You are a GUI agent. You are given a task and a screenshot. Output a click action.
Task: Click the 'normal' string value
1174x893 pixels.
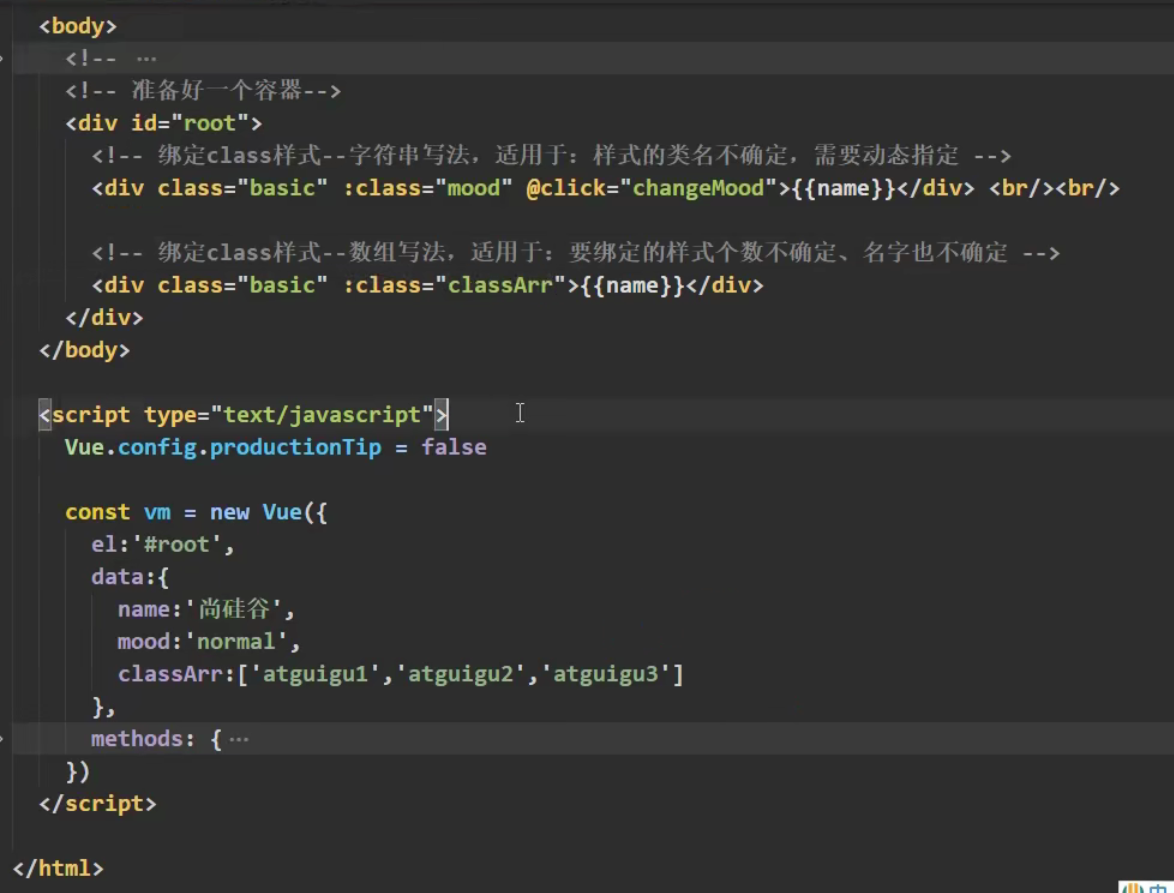[237, 642]
